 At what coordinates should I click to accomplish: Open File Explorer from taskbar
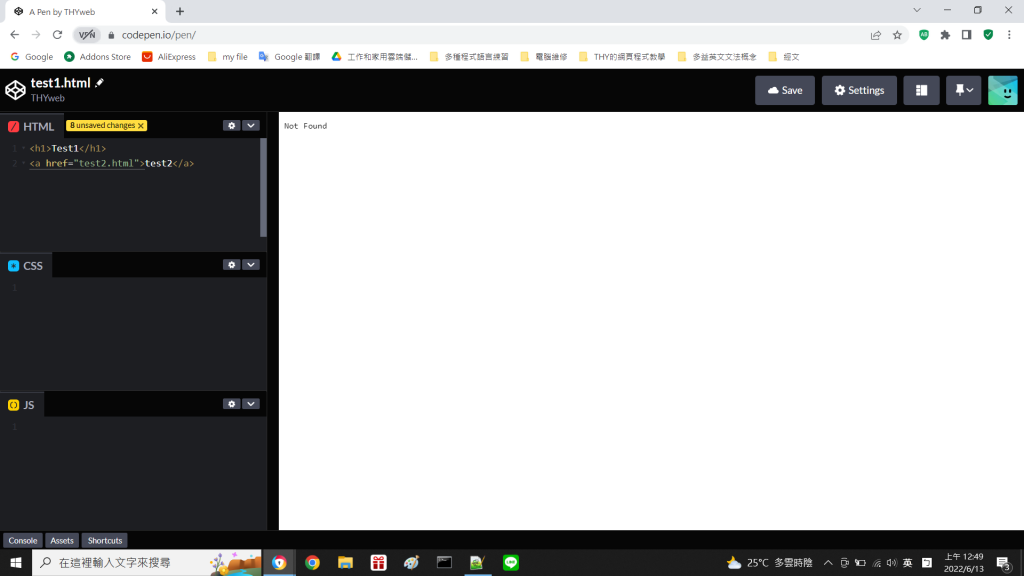tap(345, 562)
